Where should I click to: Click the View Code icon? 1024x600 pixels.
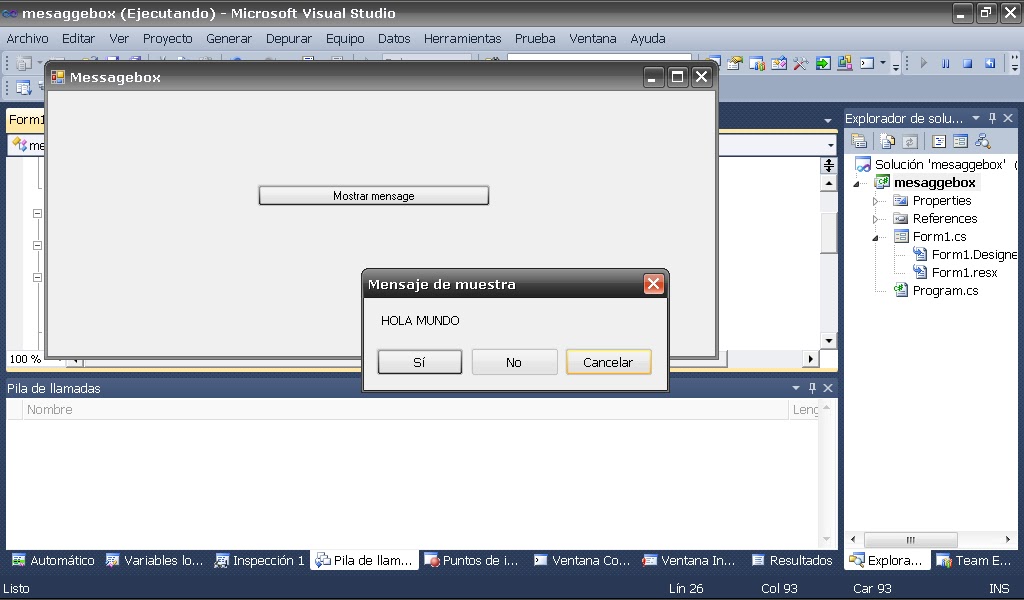click(938, 141)
